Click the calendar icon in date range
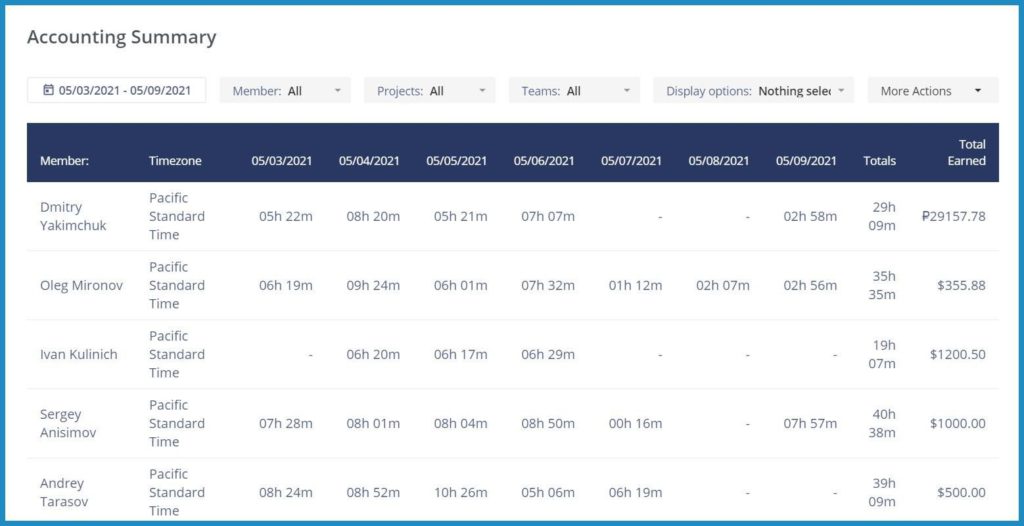This screenshot has height=526, width=1024. (x=48, y=90)
